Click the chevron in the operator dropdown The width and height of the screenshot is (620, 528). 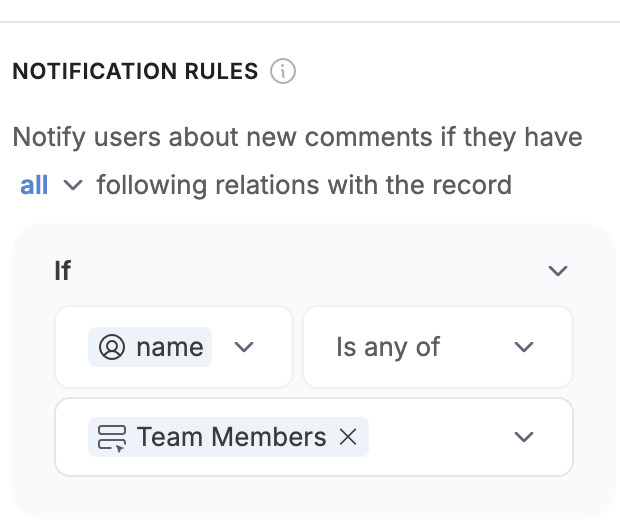[x=524, y=347]
